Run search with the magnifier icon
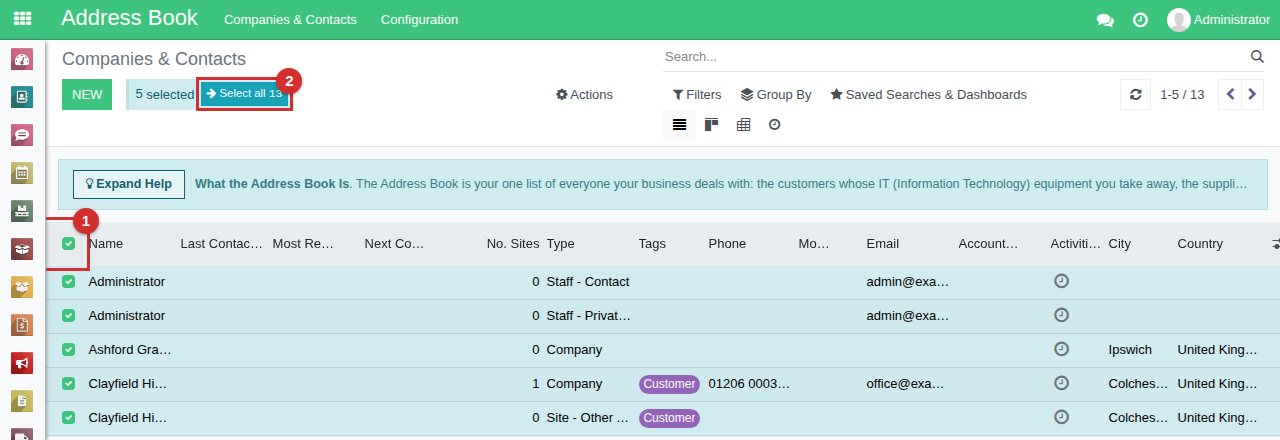 1258,57
